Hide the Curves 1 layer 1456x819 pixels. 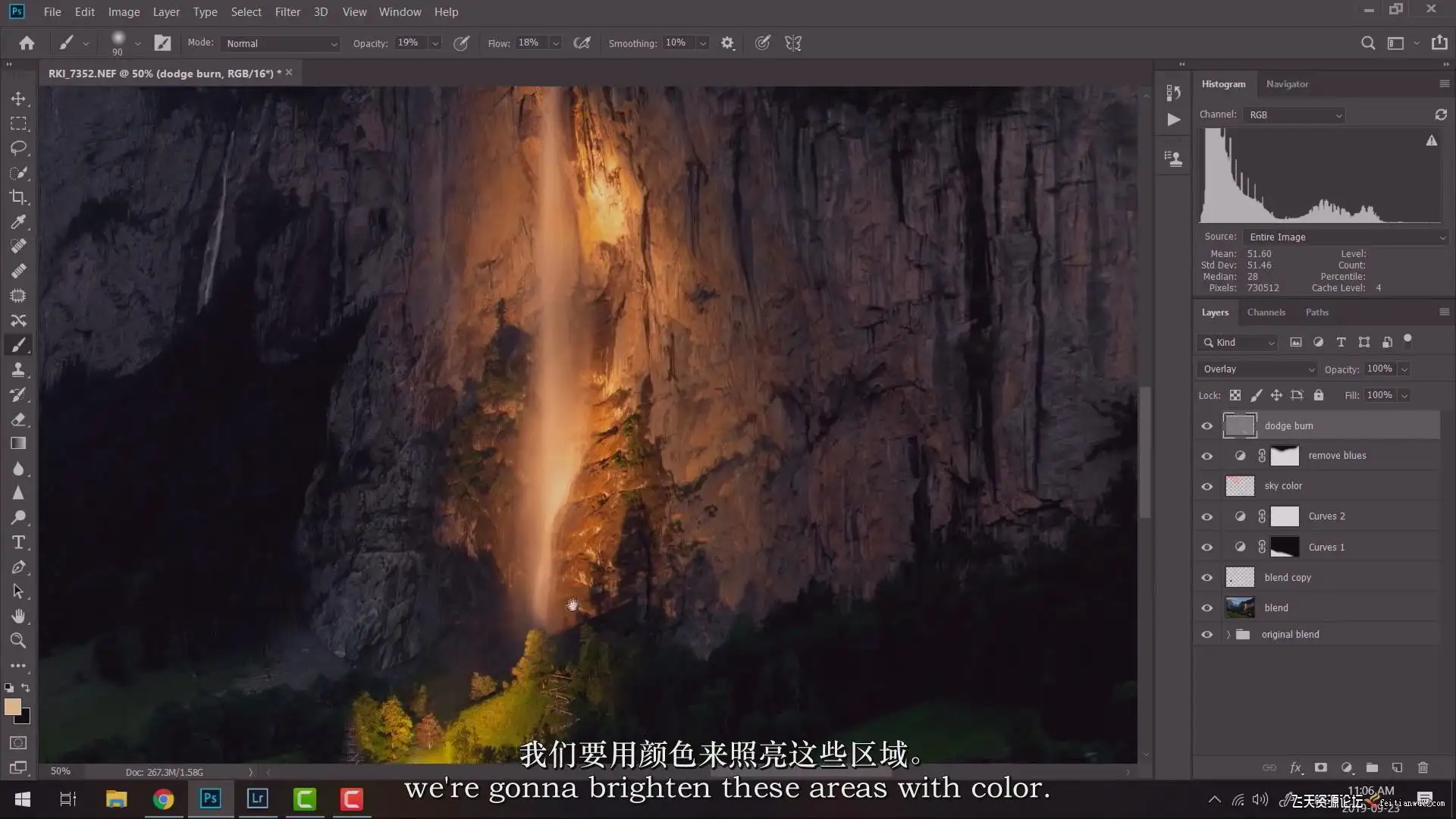click(1207, 548)
